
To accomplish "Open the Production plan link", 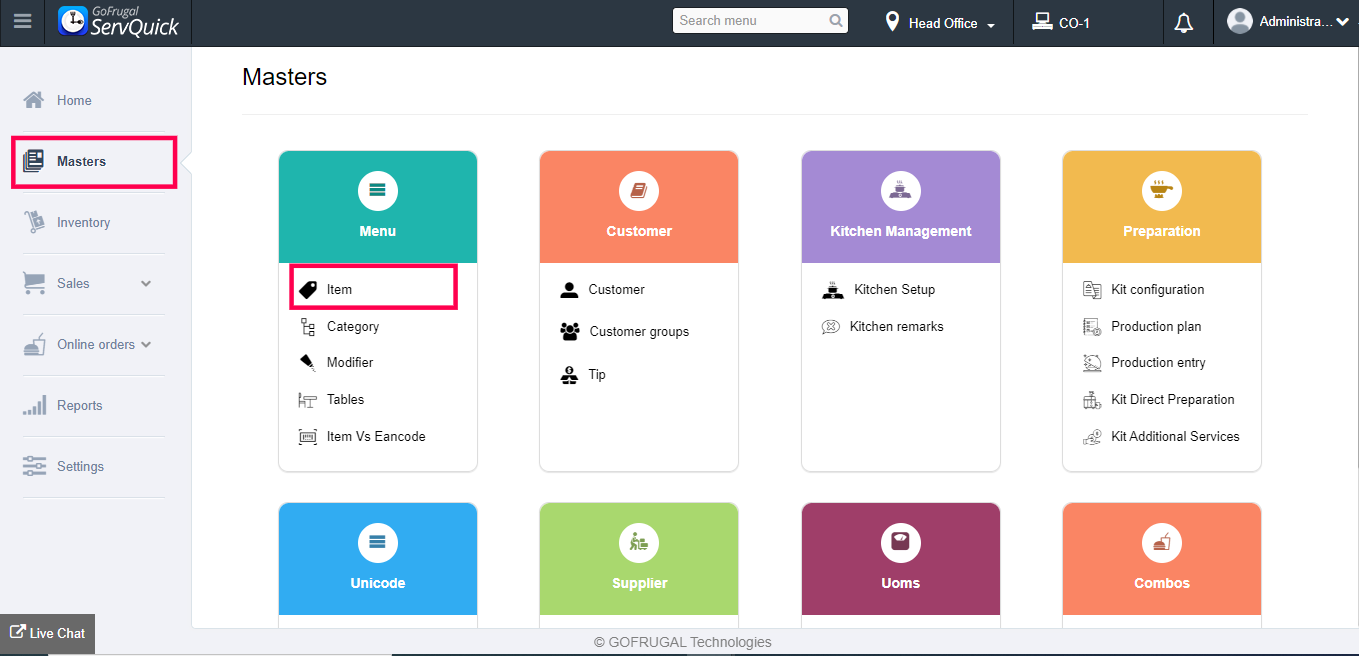I will [1156, 326].
